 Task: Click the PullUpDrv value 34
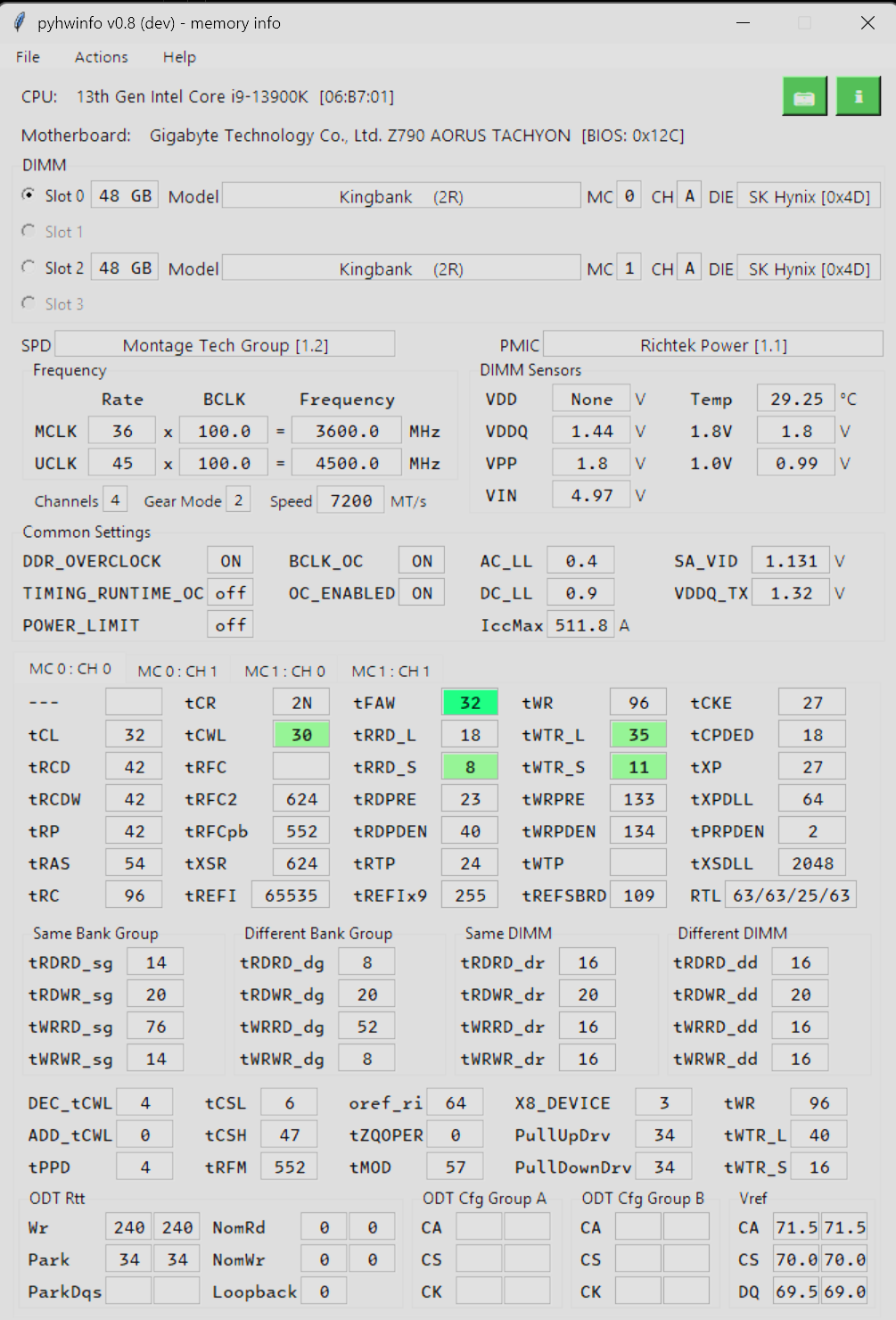pyautogui.click(x=664, y=1135)
